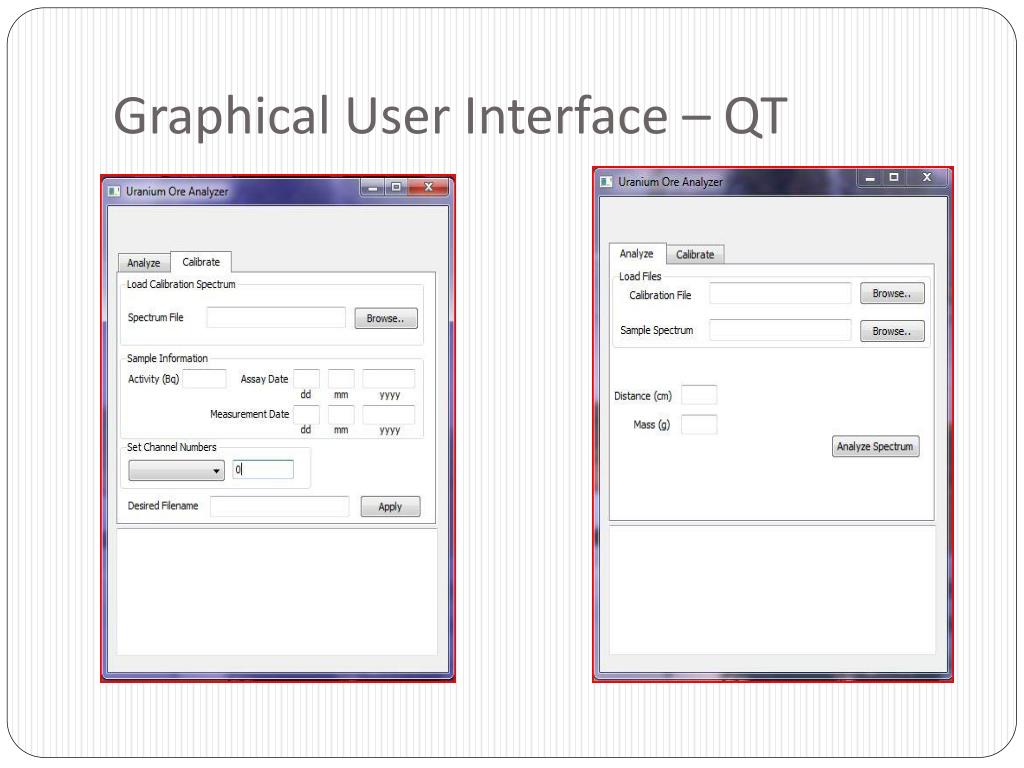Viewport: 1024px width, 768px height.
Task: Minimize the left Uranium Ore Analyzer window
Action: (x=372, y=187)
